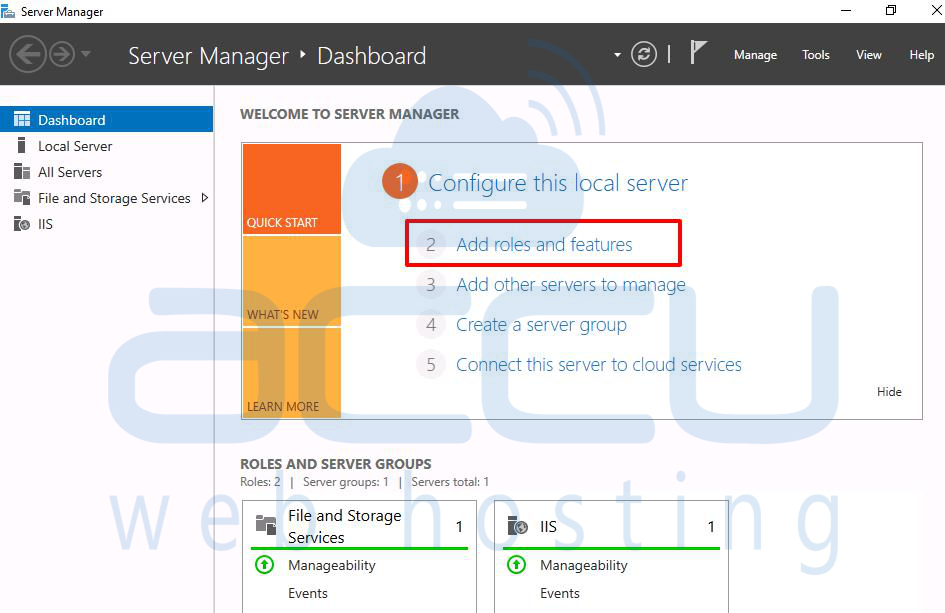Click Connect this server to cloud services

point(598,364)
